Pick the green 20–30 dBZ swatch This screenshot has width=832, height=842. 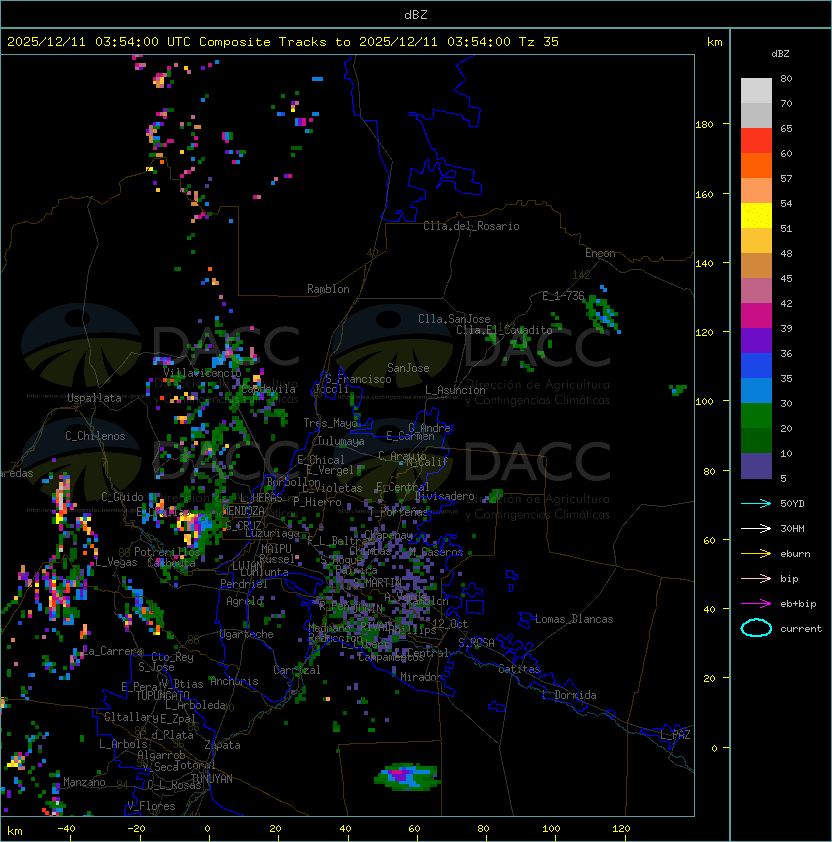tap(756, 416)
